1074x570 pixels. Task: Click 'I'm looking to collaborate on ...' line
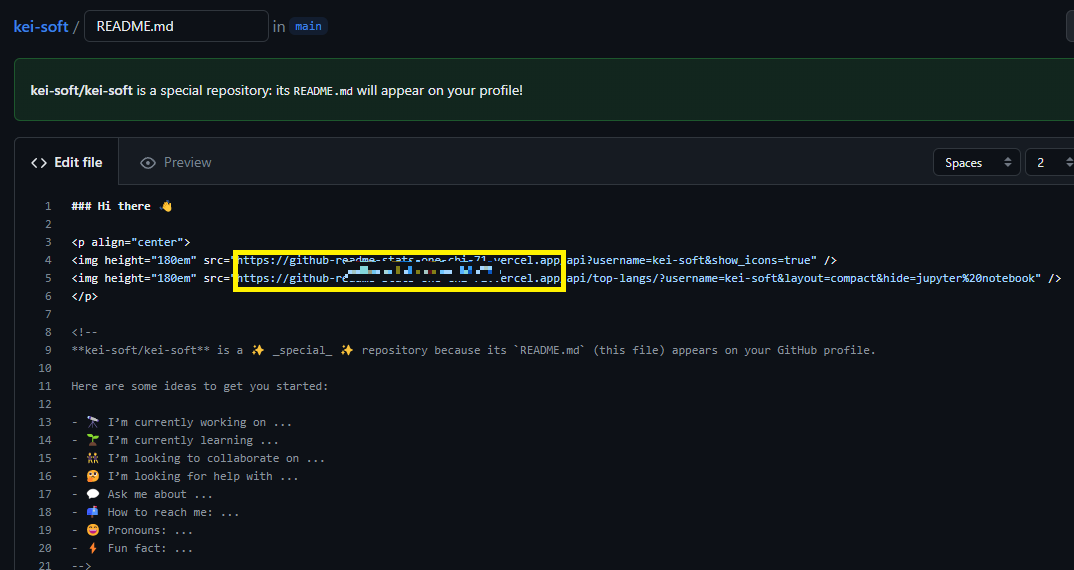pos(198,458)
